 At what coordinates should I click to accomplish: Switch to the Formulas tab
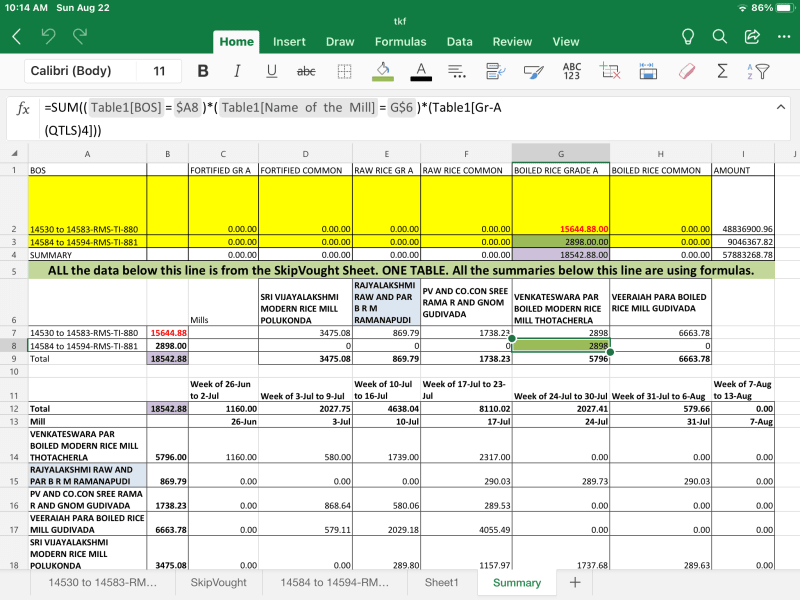click(401, 42)
